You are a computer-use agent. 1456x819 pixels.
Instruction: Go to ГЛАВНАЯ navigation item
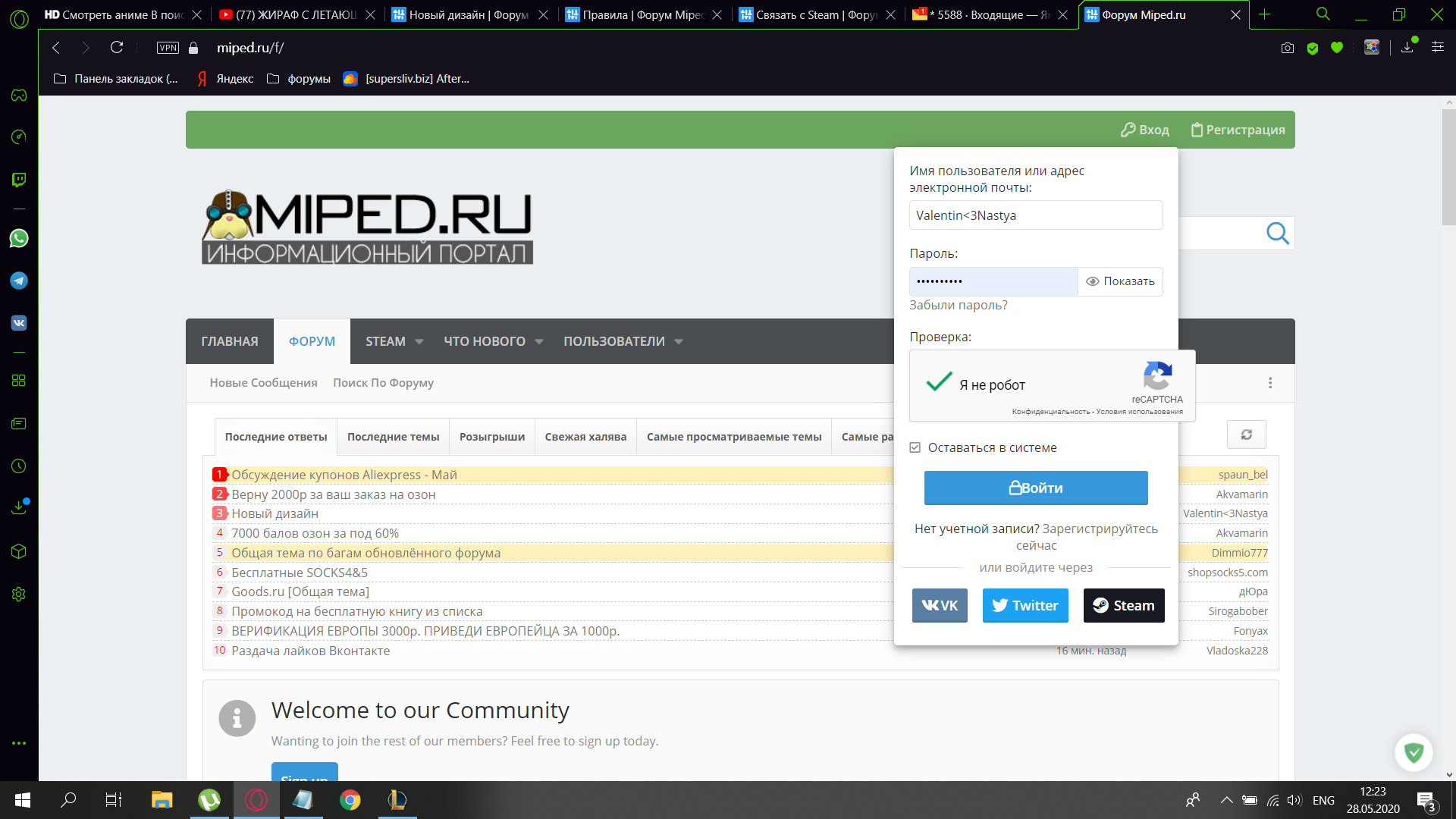(230, 341)
